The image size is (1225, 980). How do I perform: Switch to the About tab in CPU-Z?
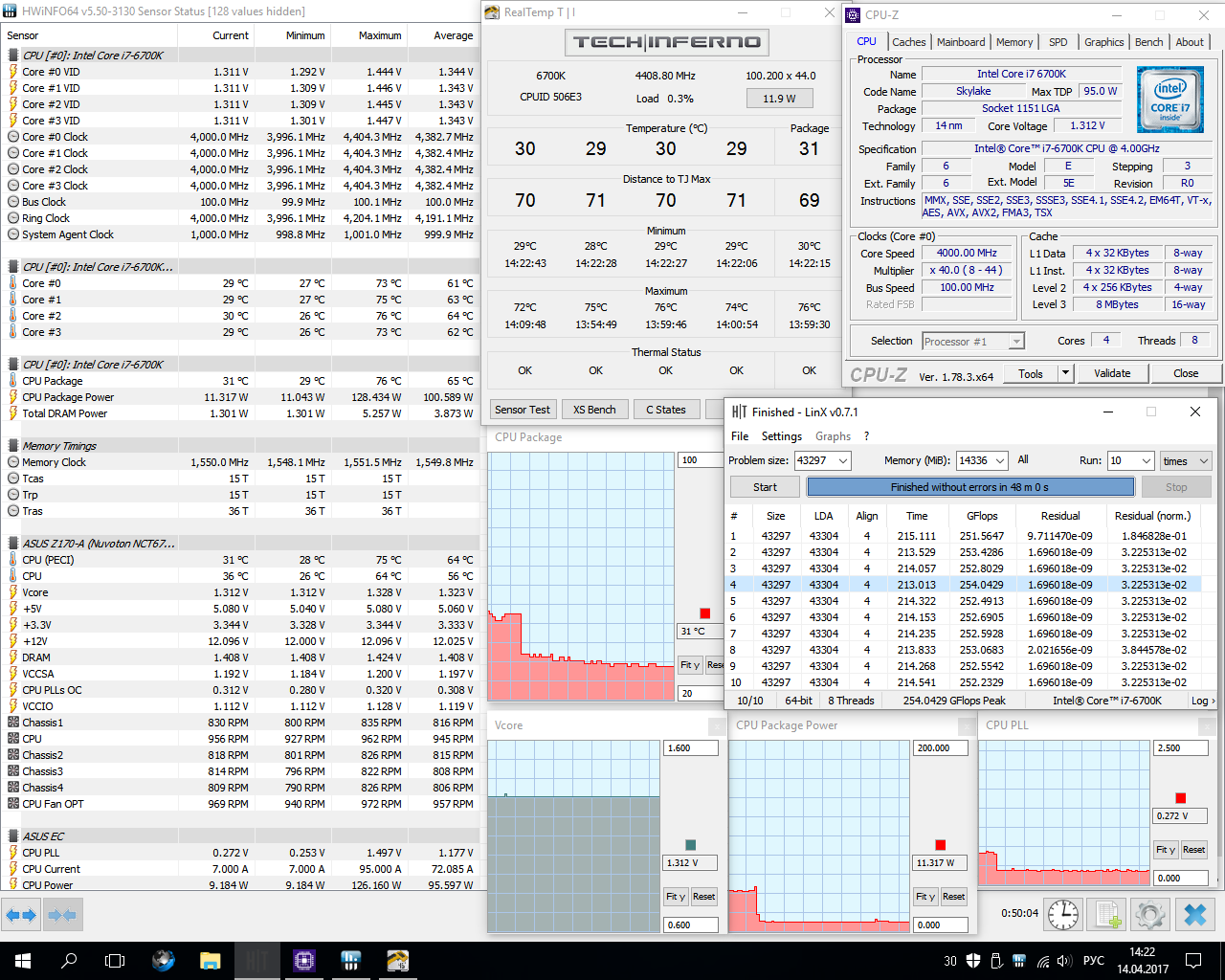pos(1190,42)
